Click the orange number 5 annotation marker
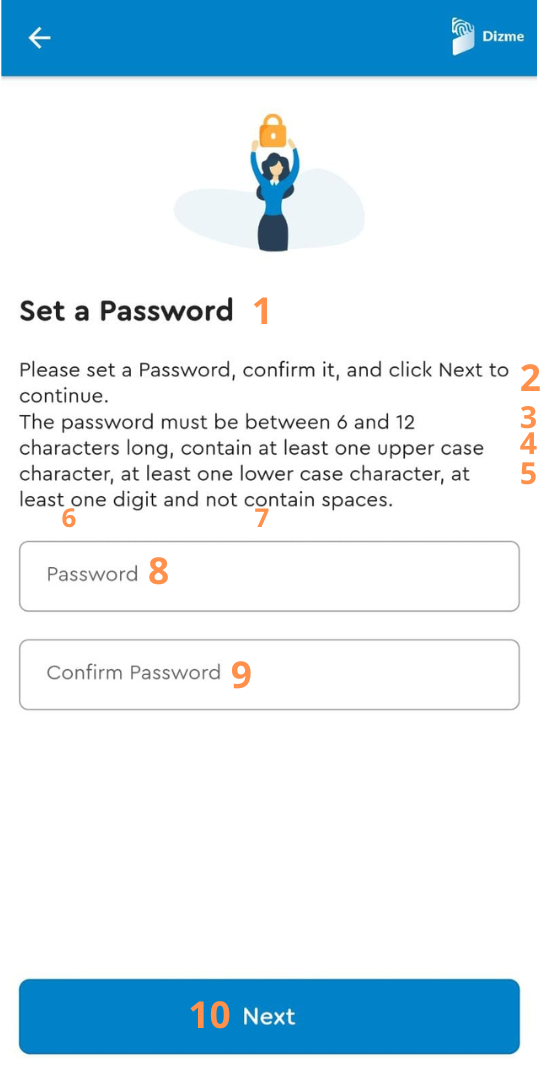540x1080 pixels. tap(528, 473)
